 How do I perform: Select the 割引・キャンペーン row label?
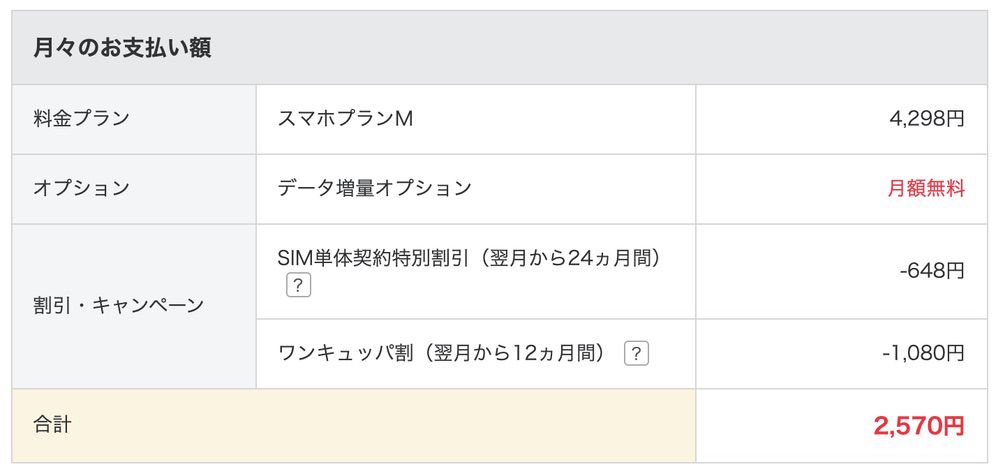tap(119, 306)
